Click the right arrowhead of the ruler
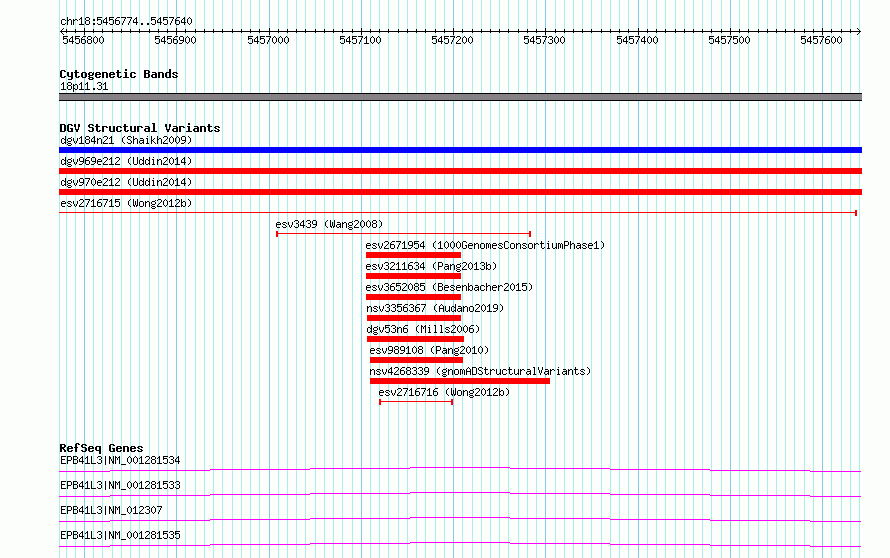 click(859, 31)
